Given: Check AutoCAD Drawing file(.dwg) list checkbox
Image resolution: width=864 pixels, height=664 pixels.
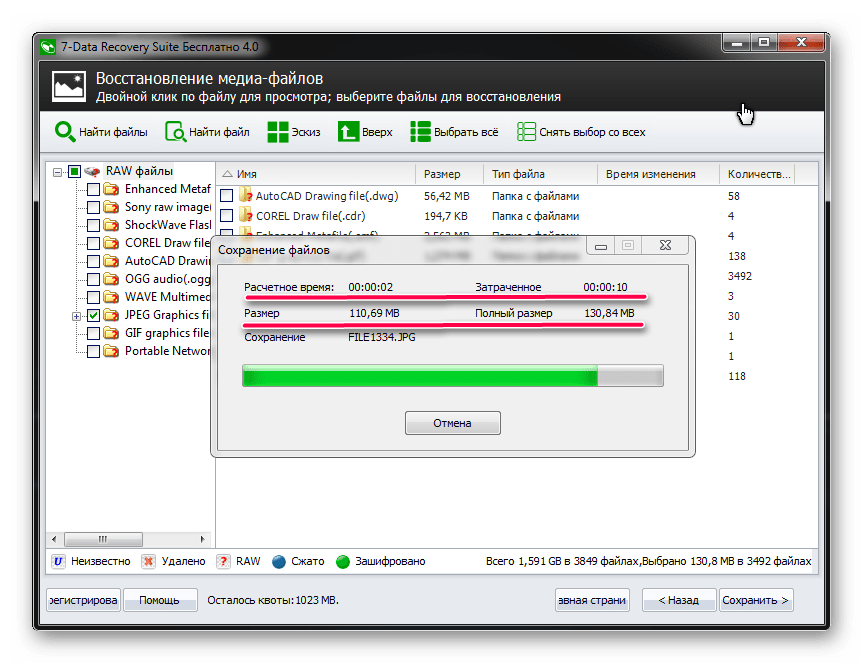Looking at the screenshot, I should tap(226, 196).
